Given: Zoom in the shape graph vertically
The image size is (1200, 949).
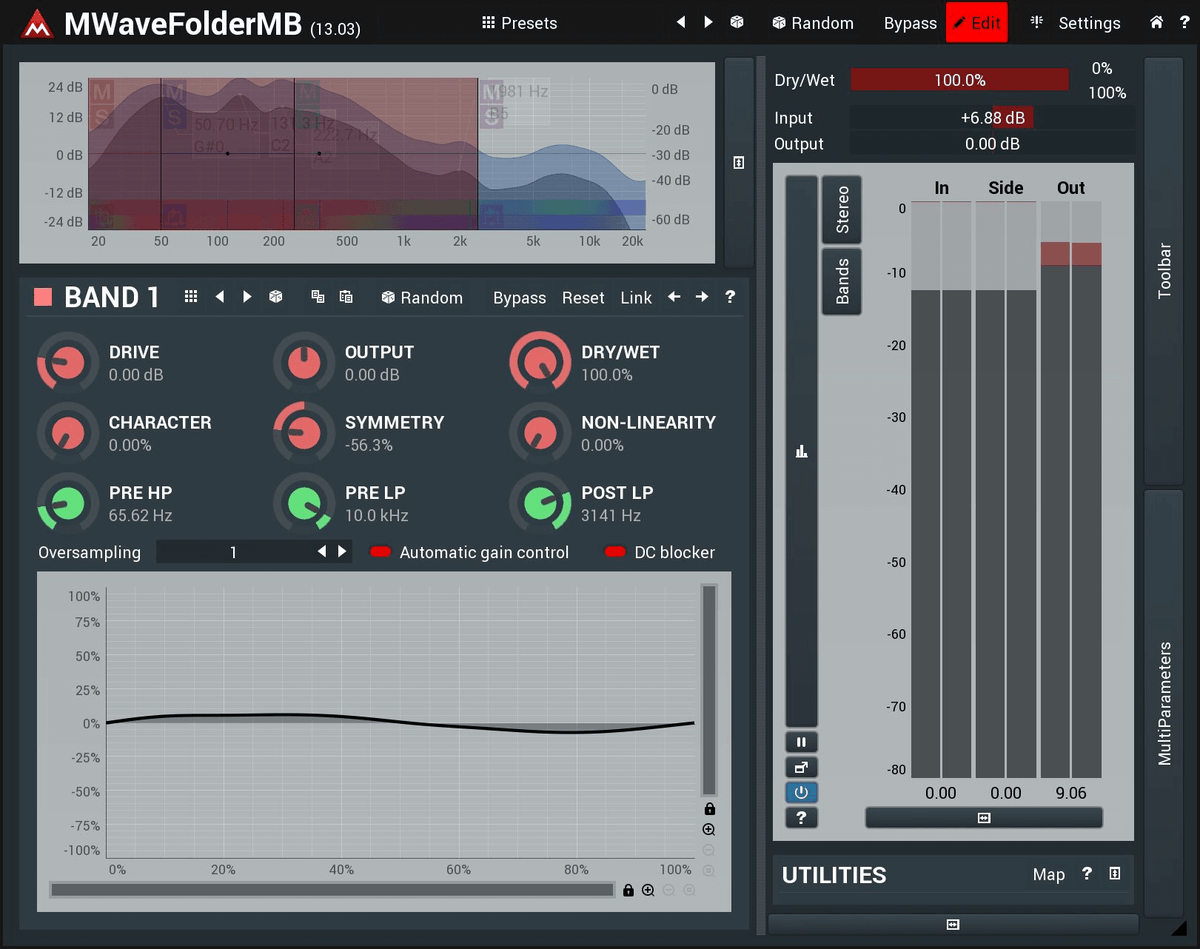Looking at the screenshot, I should point(709,830).
